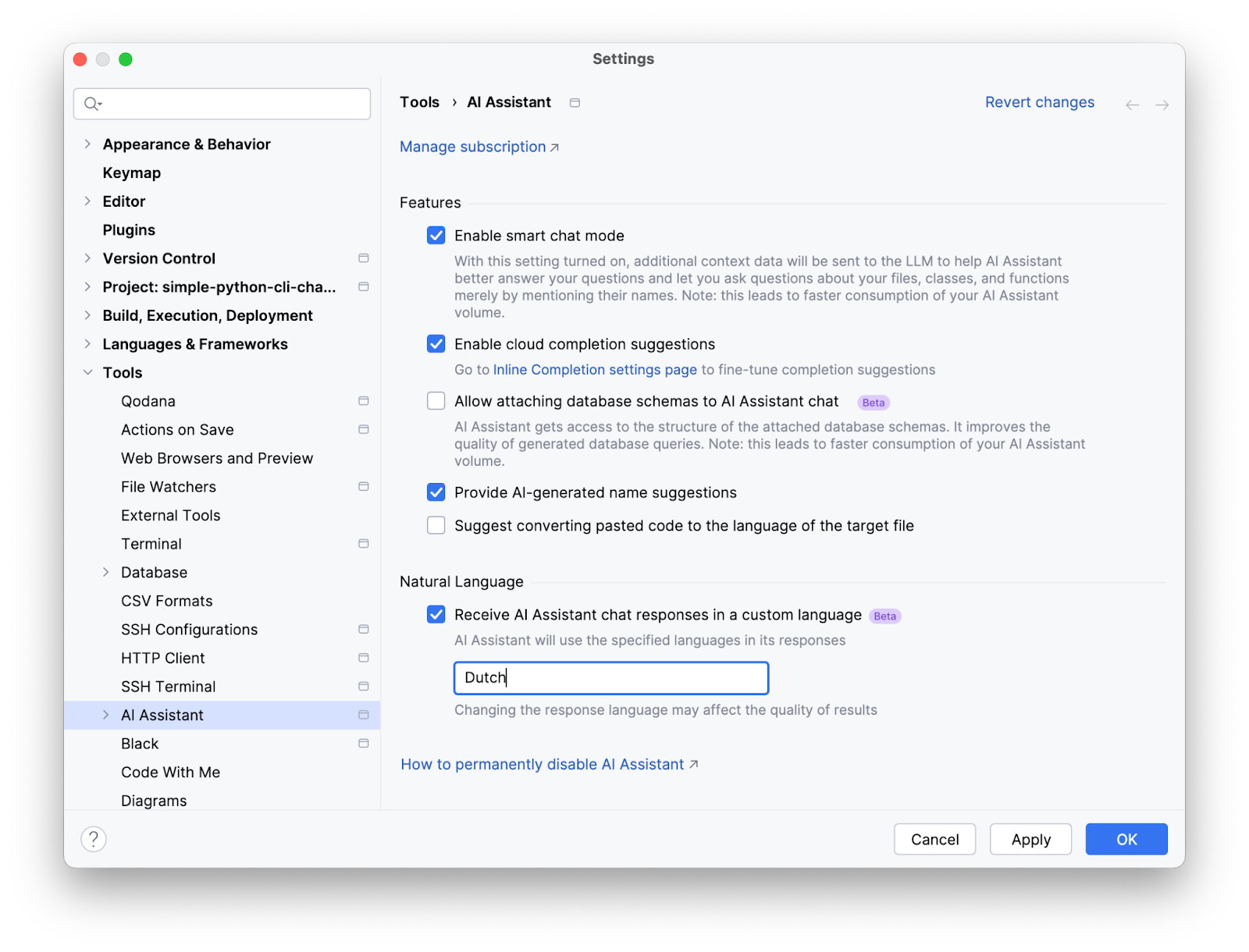Image resolution: width=1249 pixels, height=952 pixels.
Task: Click the Beta badge beside database schemas
Action: (874, 403)
